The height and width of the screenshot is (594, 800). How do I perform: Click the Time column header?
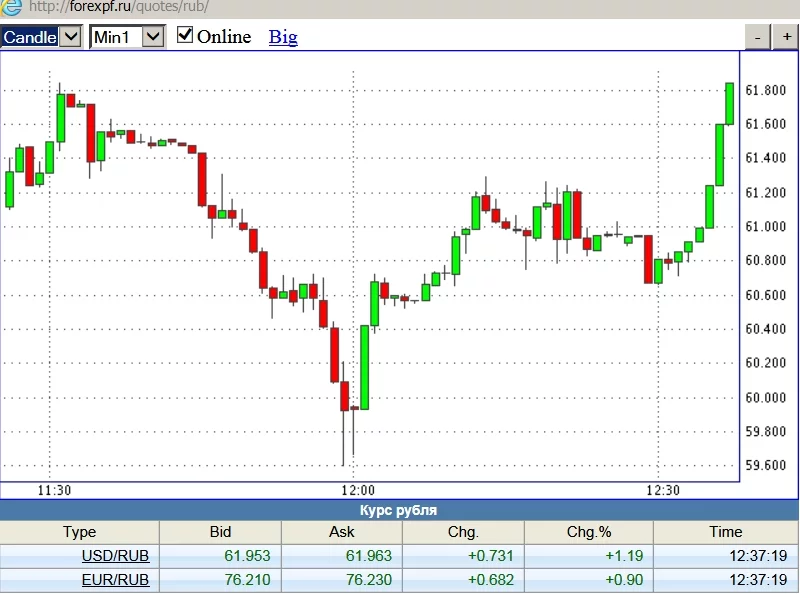[726, 532]
